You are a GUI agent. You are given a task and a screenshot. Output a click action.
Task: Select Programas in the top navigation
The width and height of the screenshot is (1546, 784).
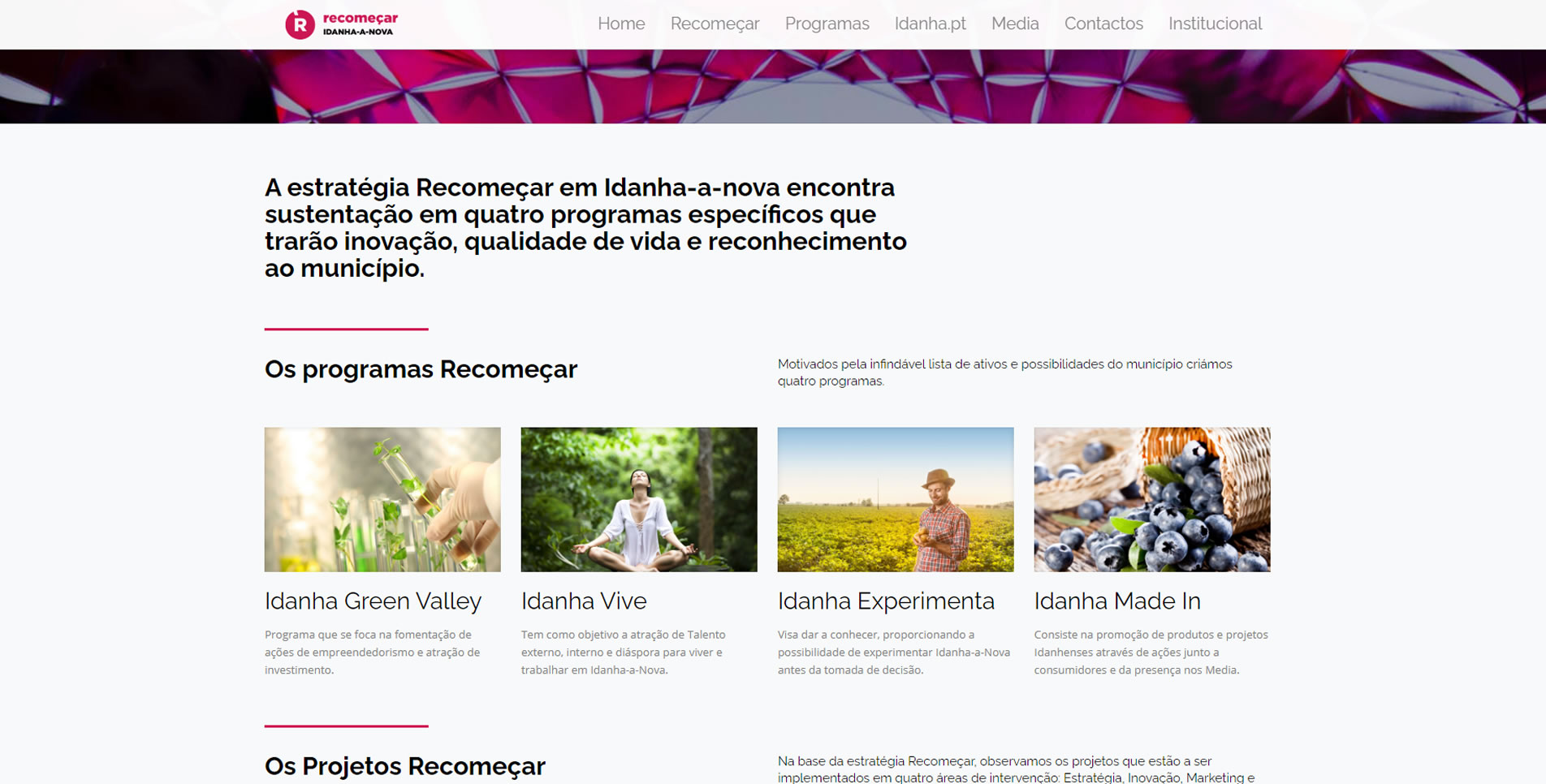point(827,24)
